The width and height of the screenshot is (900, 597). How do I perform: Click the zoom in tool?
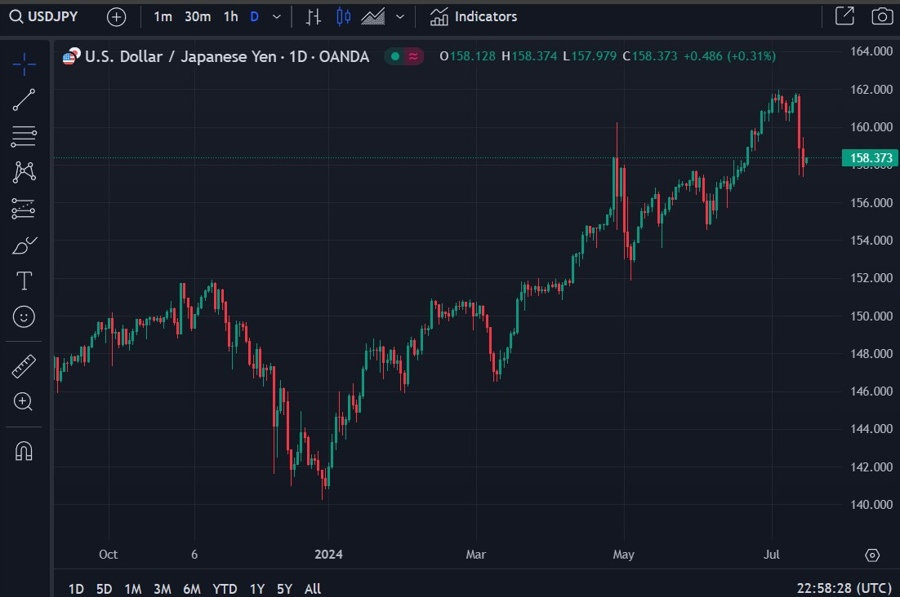click(24, 402)
